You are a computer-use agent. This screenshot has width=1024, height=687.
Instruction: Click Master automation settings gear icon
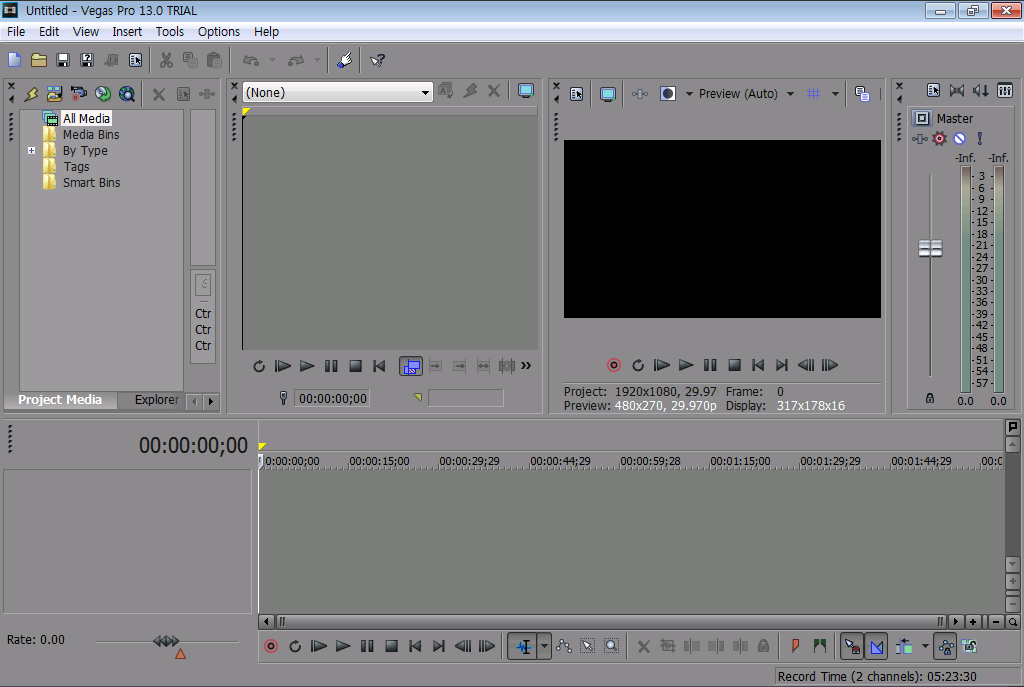[x=939, y=138]
